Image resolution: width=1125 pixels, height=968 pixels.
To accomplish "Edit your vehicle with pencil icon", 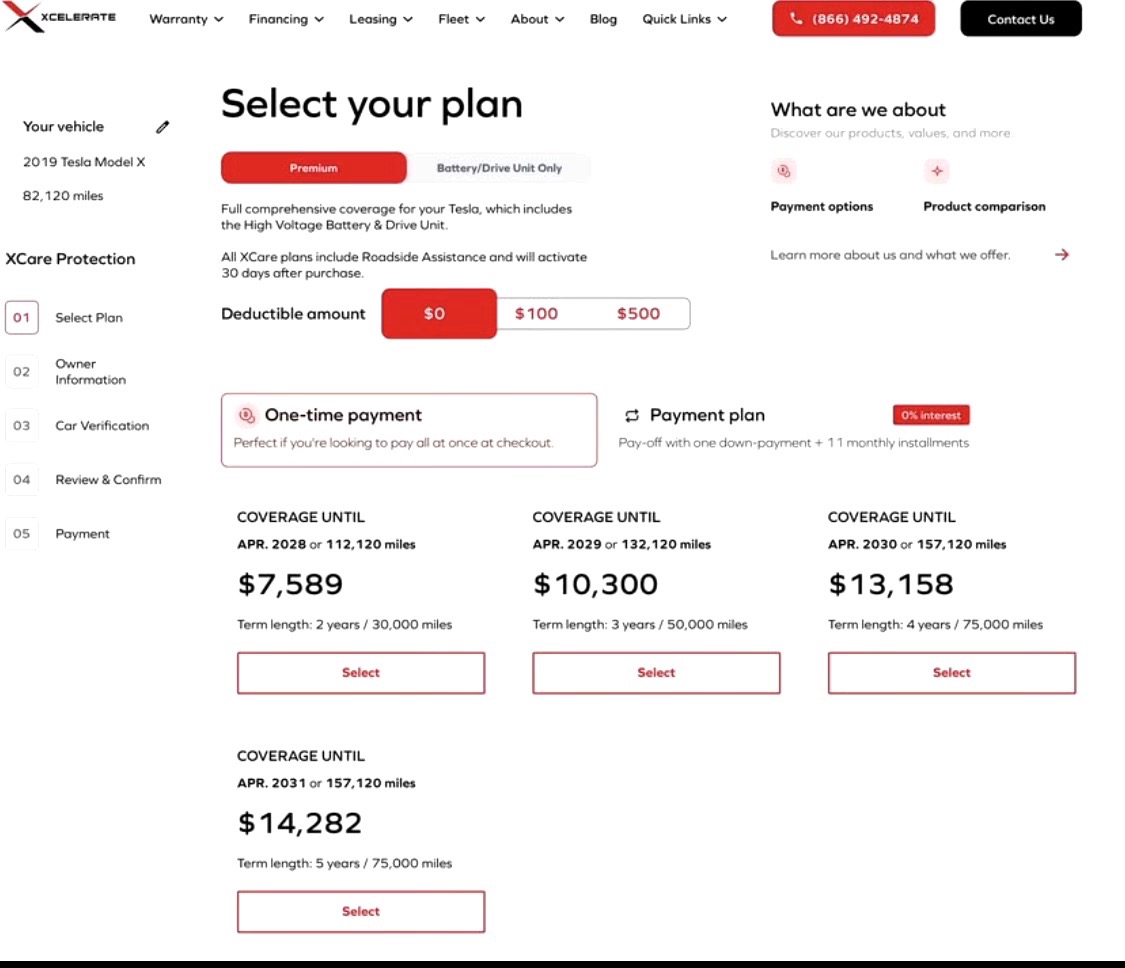I will point(163,127).
